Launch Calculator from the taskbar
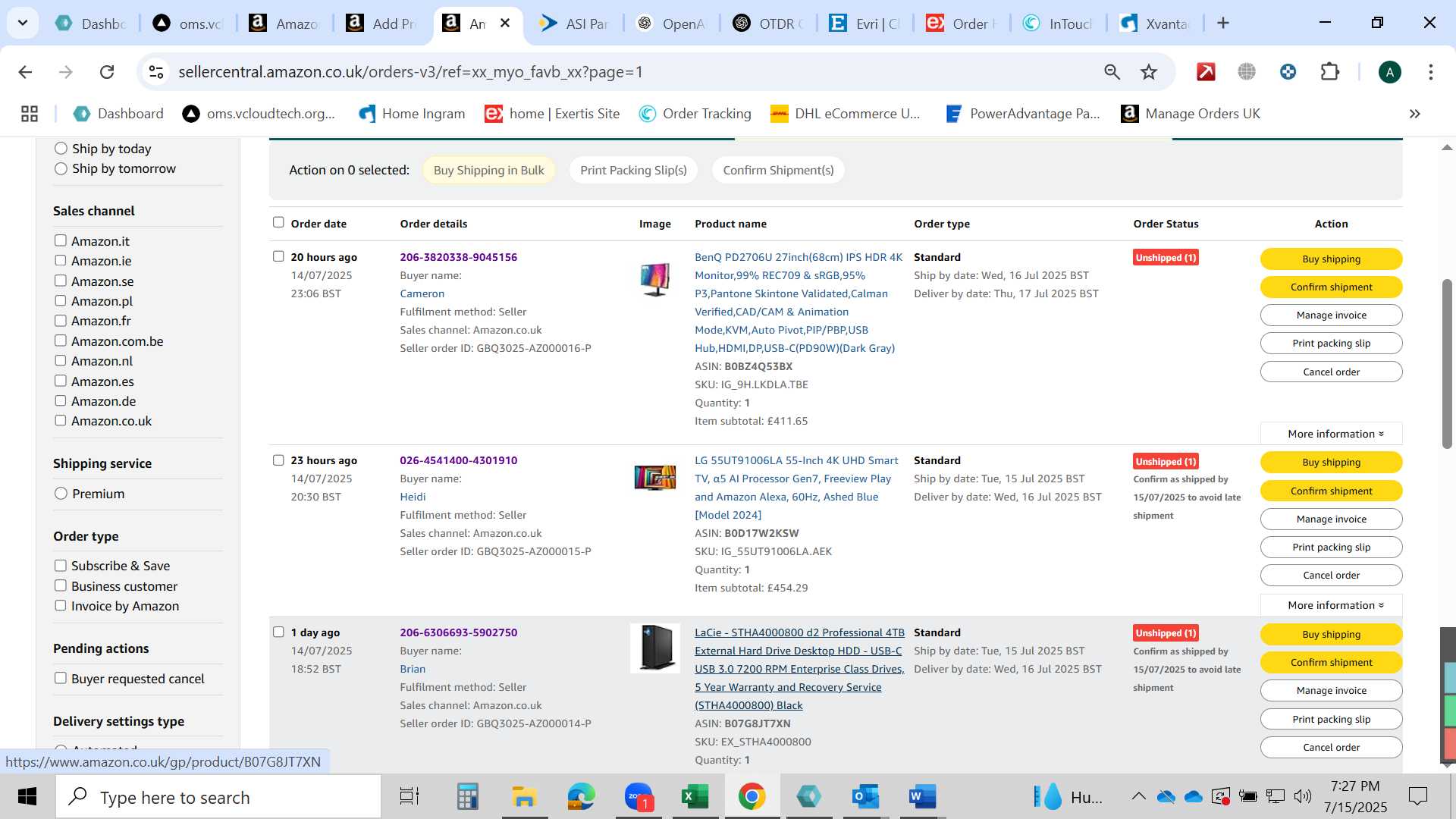Image resolution: width=1456 pixels, height=819 pixels. pyautogui.click(x=467, y=797)
